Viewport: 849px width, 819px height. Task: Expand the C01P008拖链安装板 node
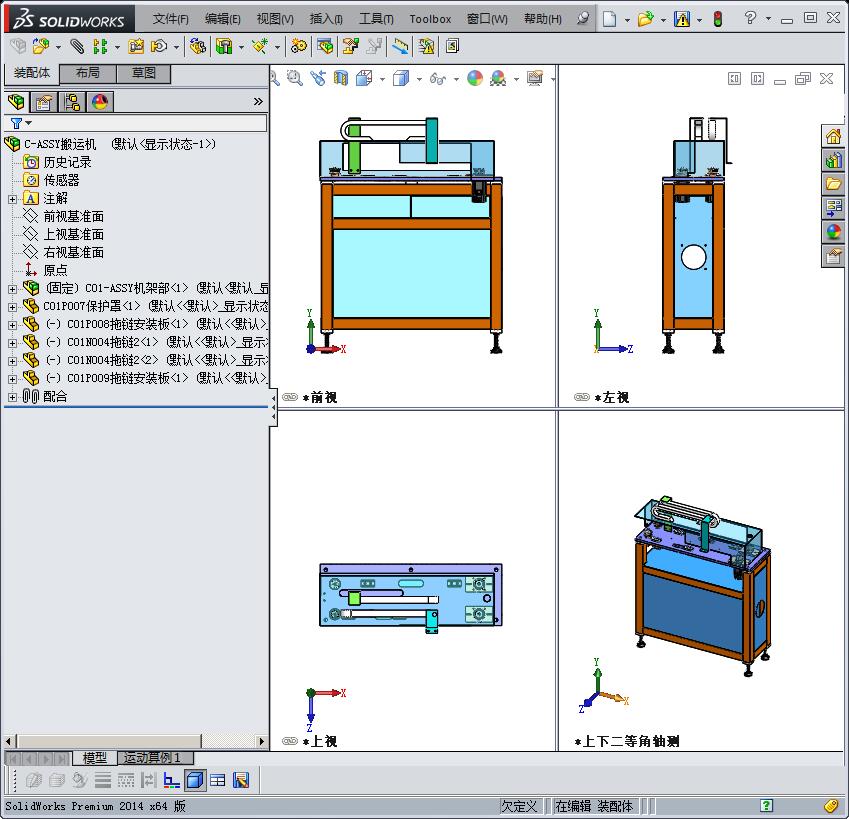pos(12,325)
